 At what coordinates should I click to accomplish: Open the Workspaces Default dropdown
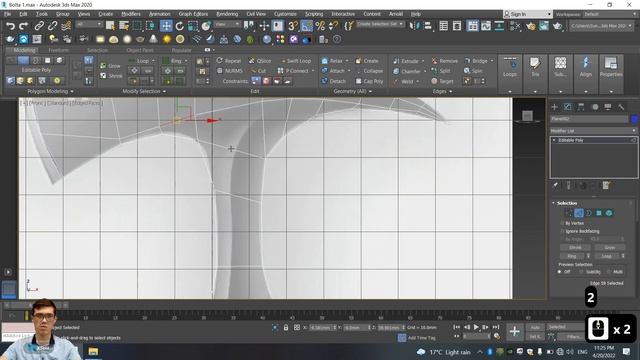point(610,14)
